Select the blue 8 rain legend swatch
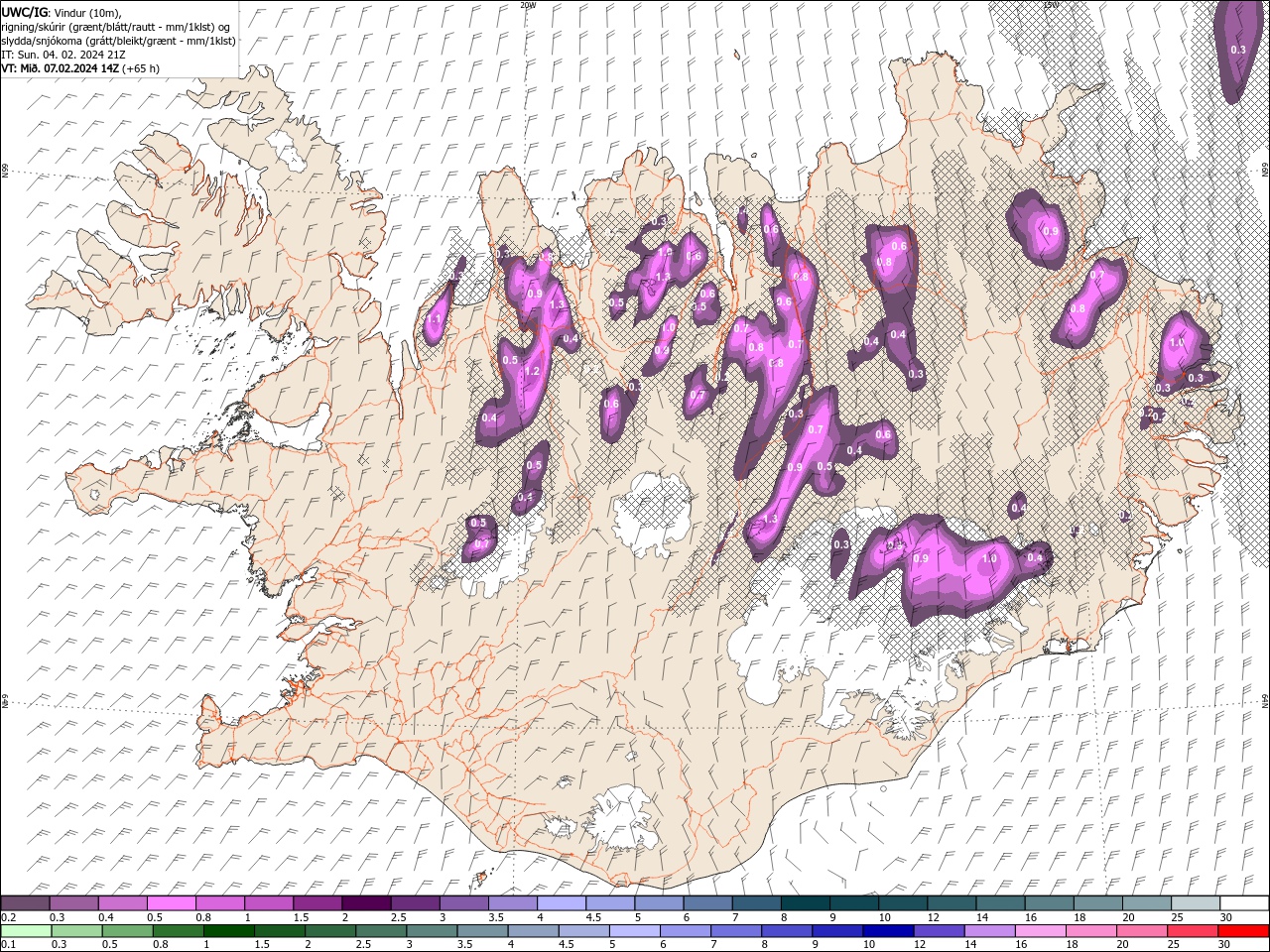Image resolution: width=1270 pixels, height=952 pixels. [x=786, y=931]
